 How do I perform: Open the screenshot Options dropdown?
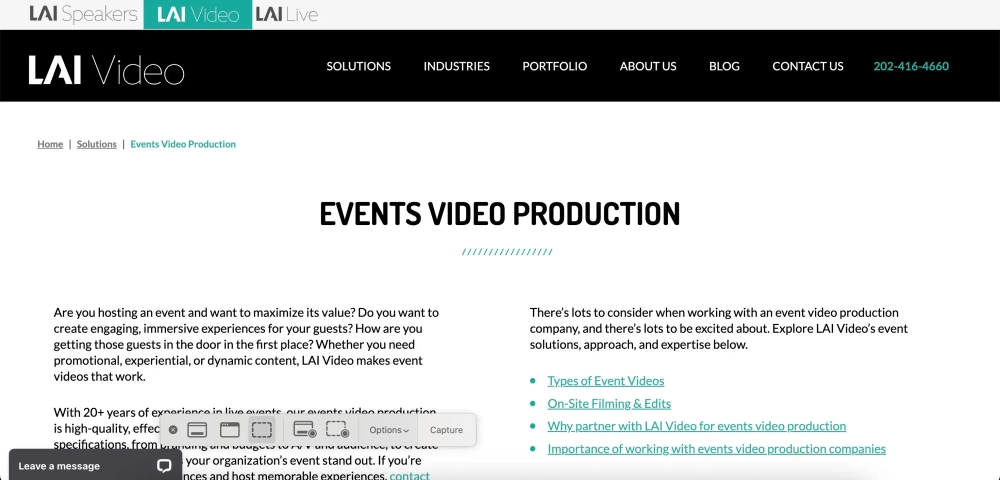click(x=389, y=430)
